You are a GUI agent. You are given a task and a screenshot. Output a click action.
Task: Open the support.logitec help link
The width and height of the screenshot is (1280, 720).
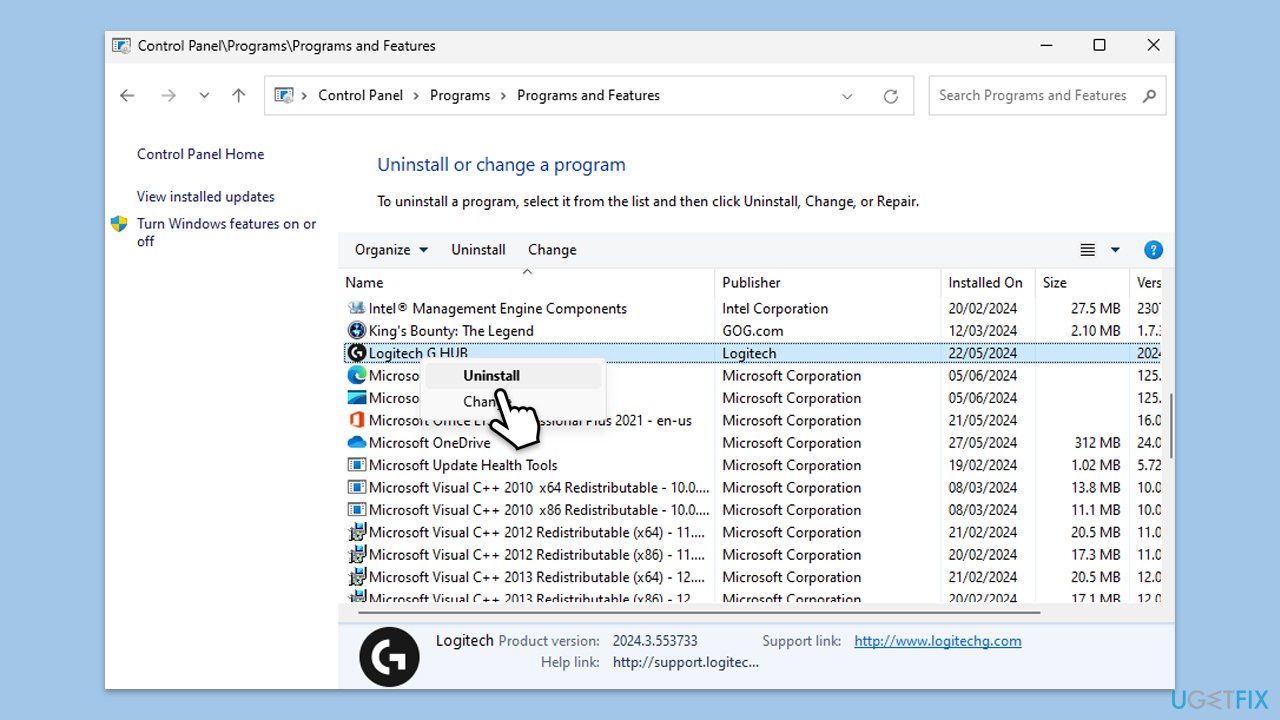coord(686,662)
